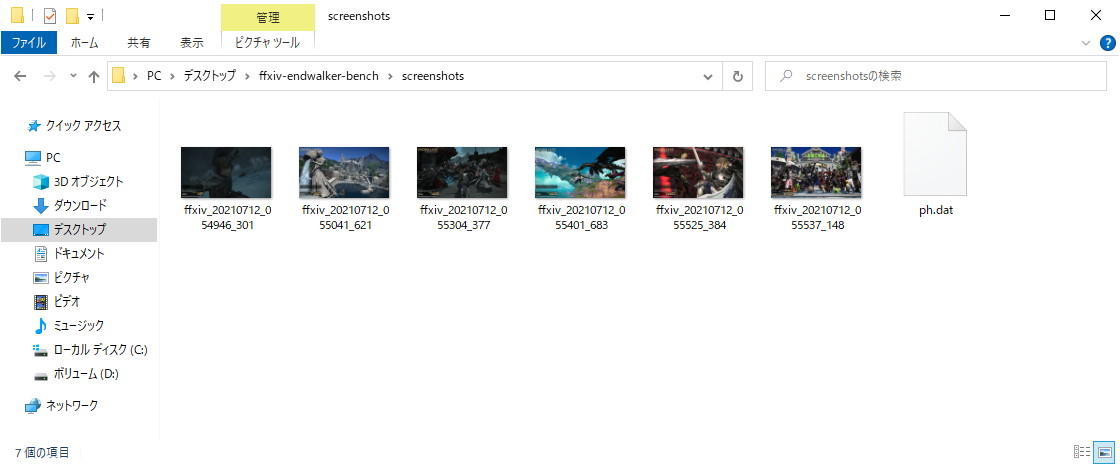This screenshot has width=1120, height=465.
Task: Select thumbnail ffxiv_20210712_055537_148
Action: (816, 172)
